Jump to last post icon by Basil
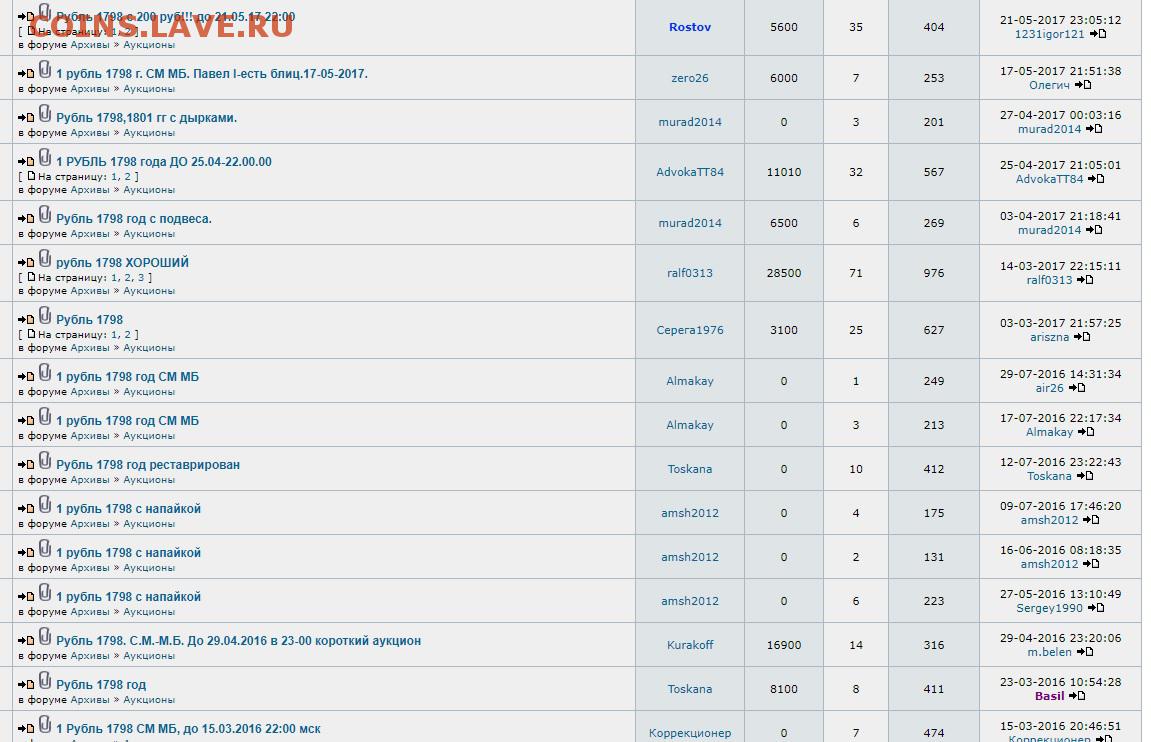 [1077, 696]
